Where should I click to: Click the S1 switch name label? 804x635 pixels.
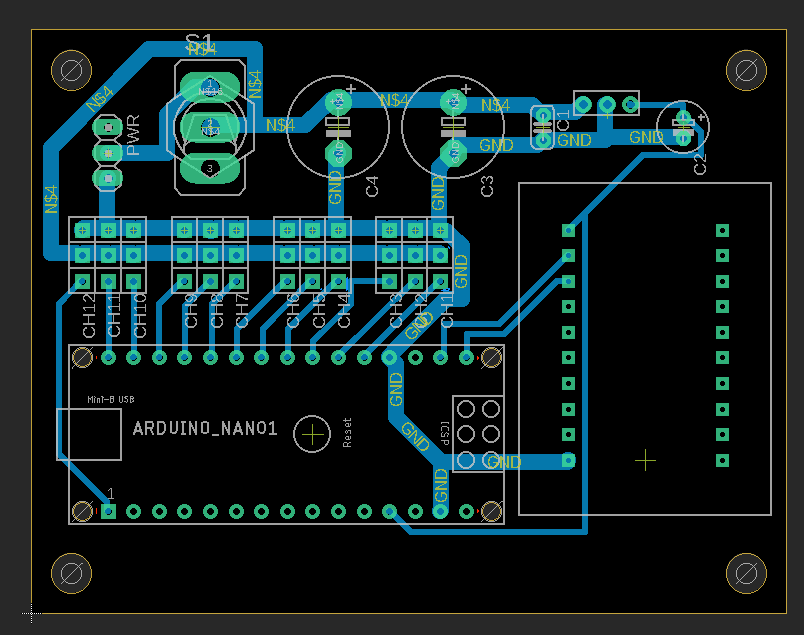[x=199, y=42]
